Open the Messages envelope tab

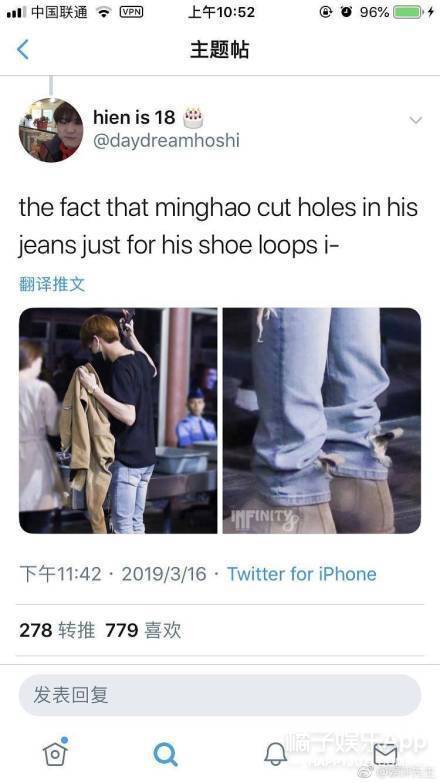385,755
